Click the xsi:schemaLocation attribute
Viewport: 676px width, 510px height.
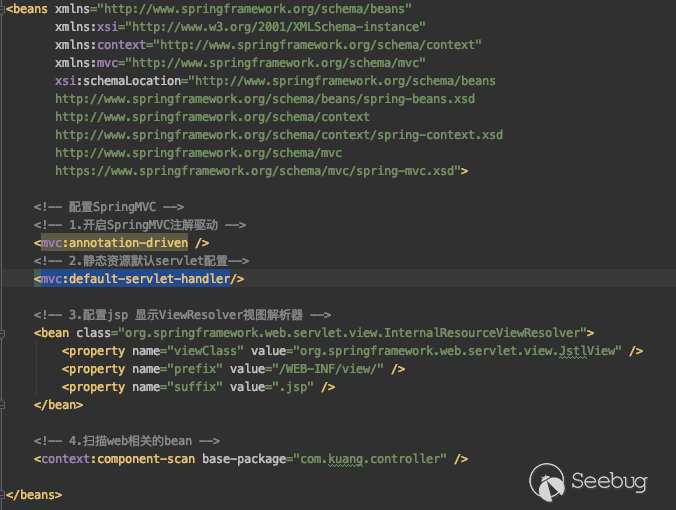(118, 81)
